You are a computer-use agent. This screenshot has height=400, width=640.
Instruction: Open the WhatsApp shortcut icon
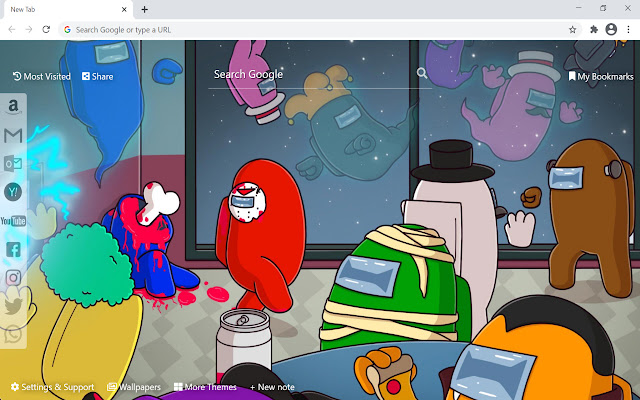tap(13, 334)
